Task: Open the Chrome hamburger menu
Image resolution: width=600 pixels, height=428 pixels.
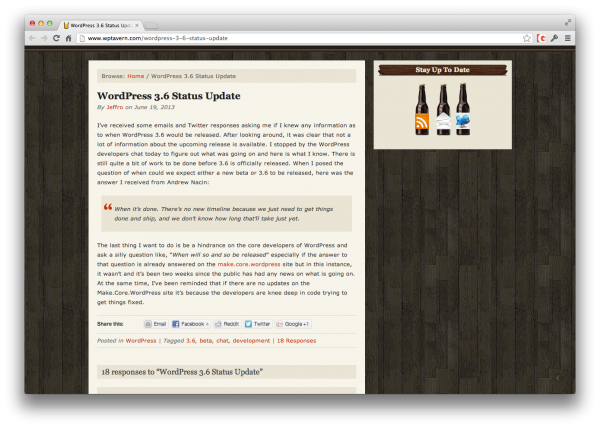Action: (x=568, y=38)
